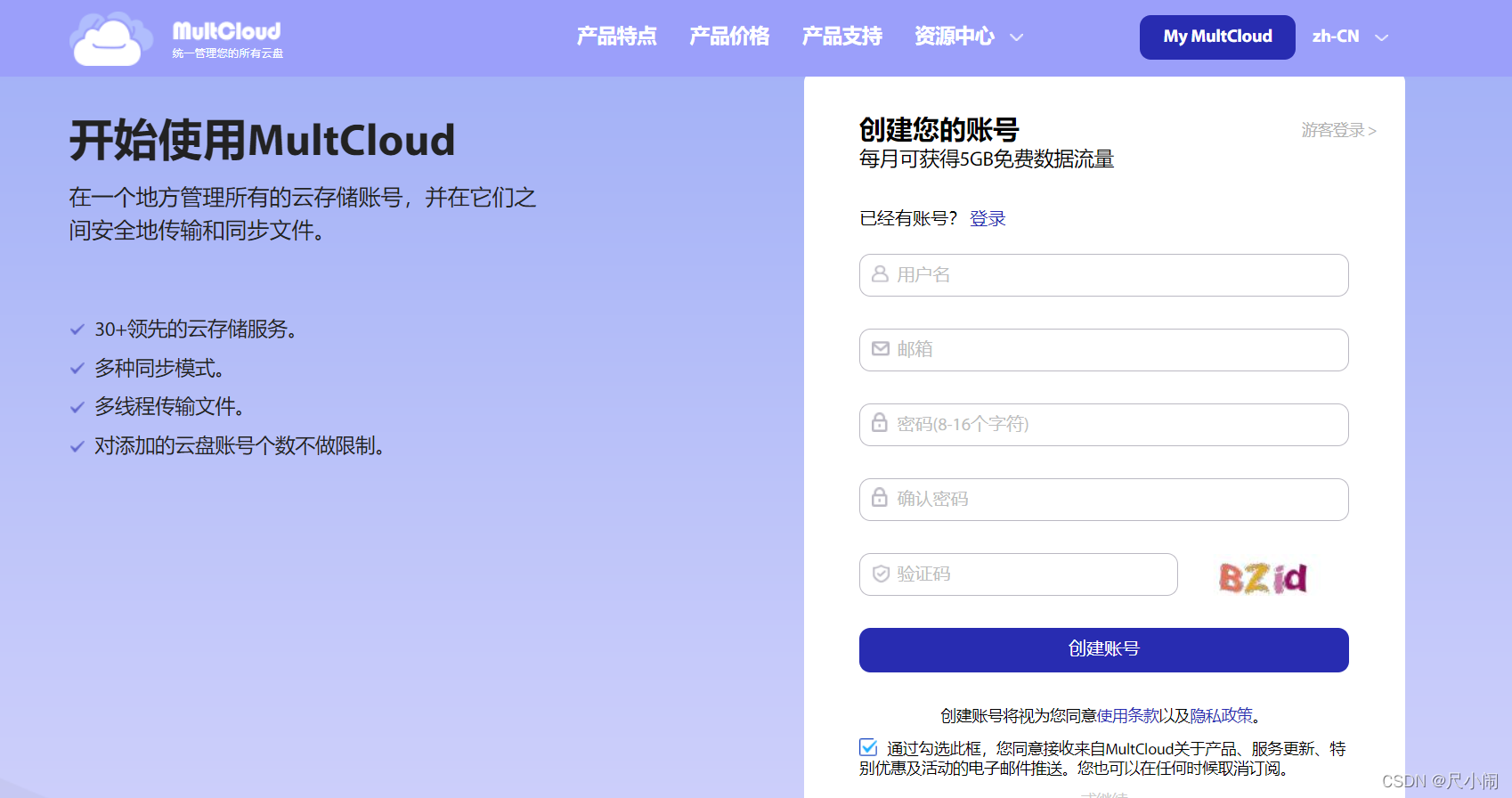
Task: Click the My MultCloud button
Action: (x=1217, y=37)
